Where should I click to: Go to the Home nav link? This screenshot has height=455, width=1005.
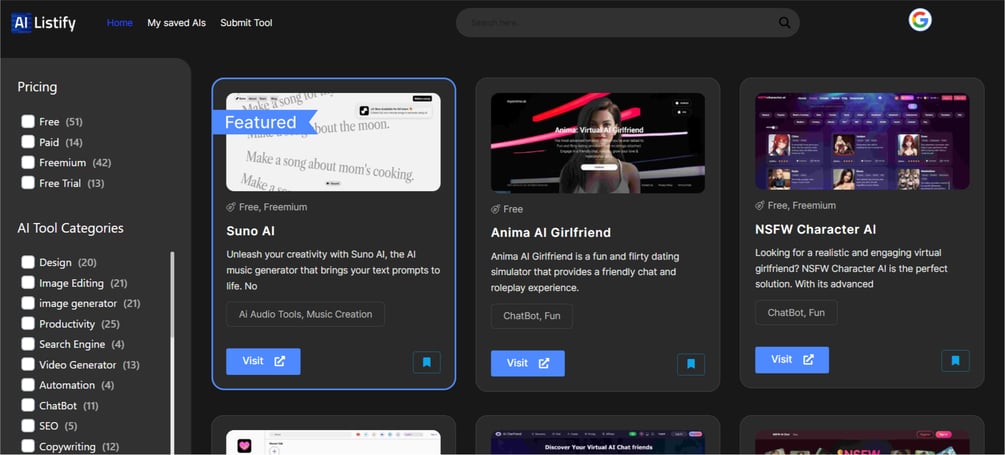tap(120, 23)
